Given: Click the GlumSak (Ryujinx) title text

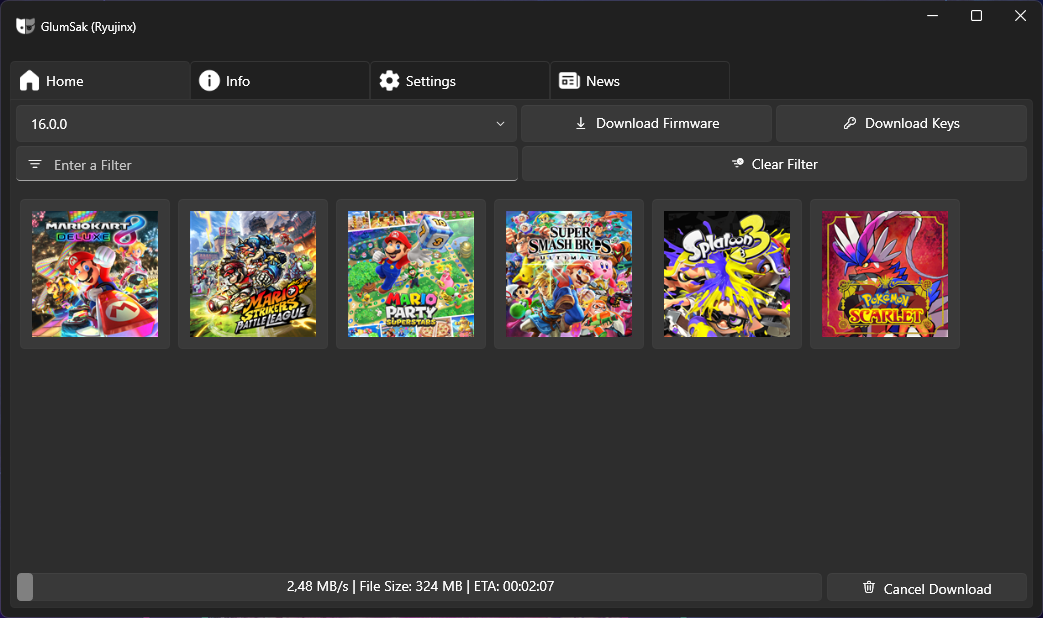Looking at the screenshot, I should tap(88, 27).
